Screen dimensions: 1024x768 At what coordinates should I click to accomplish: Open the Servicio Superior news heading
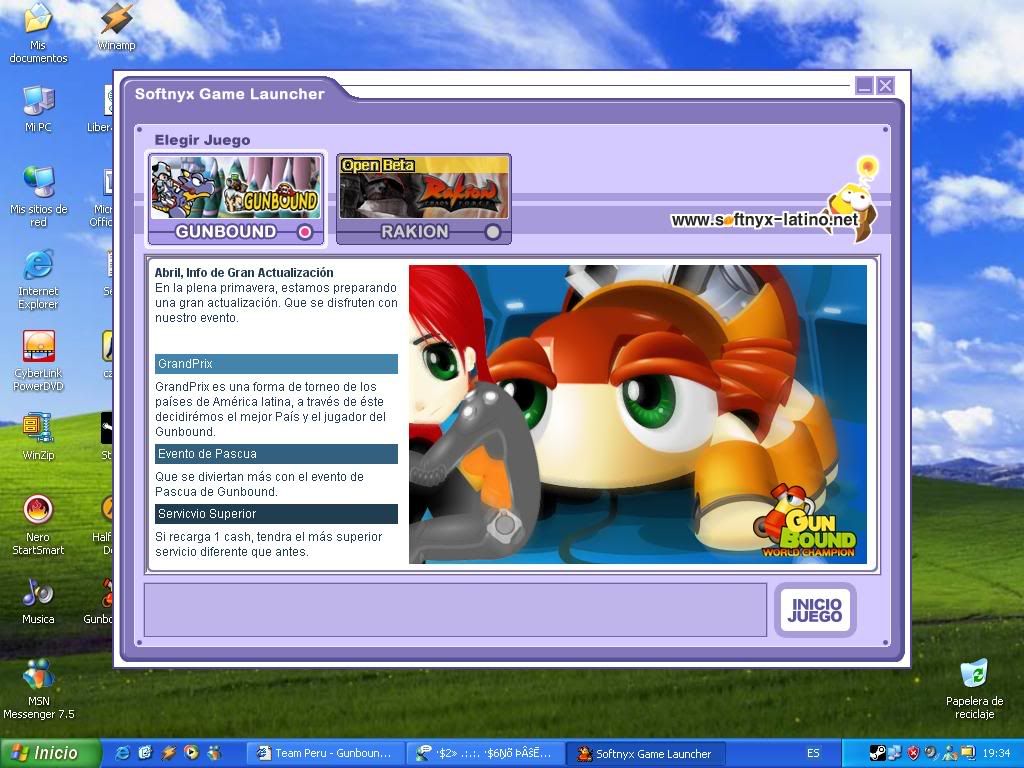(276, 514)
